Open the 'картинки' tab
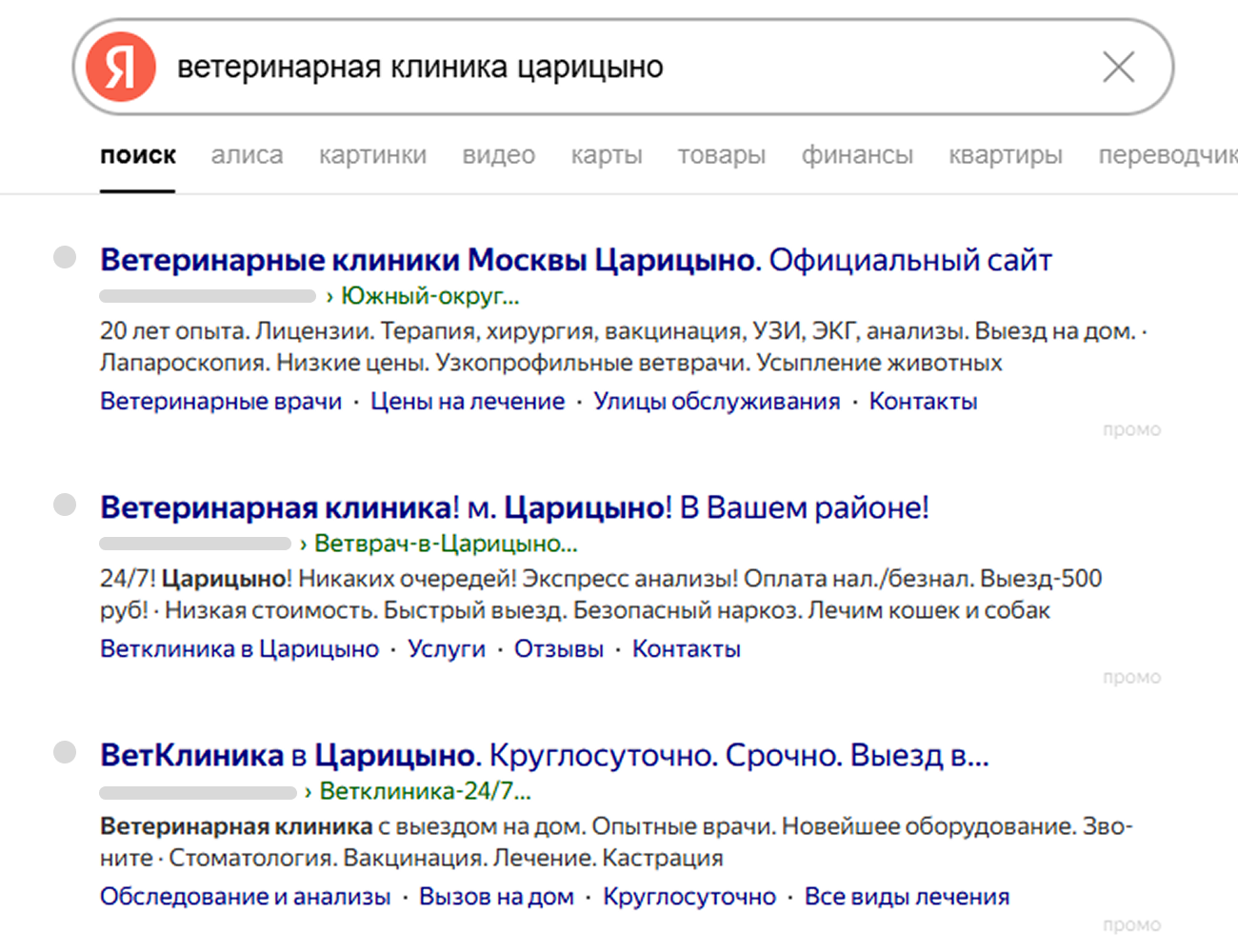 [372, 155]
